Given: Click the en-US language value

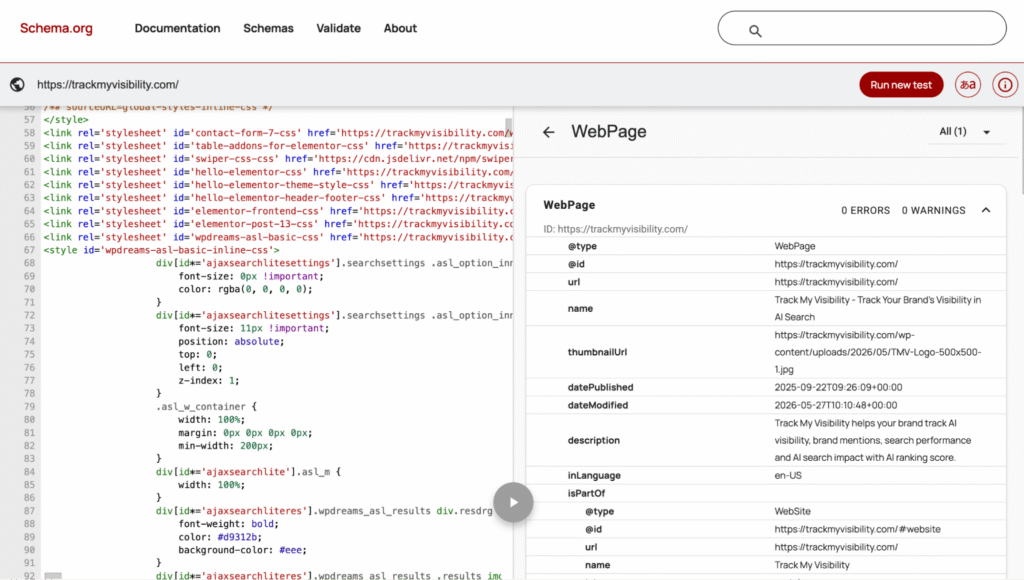Looking at the screenshot, I should (x=788, y=475).
